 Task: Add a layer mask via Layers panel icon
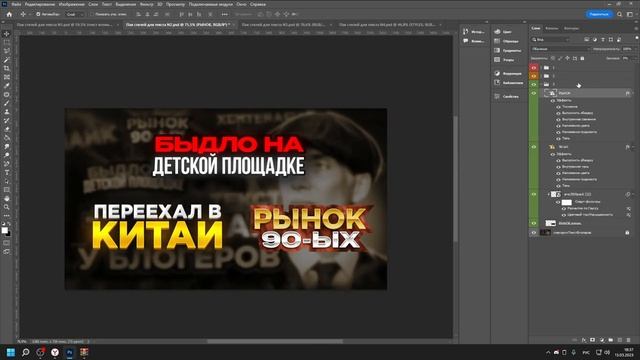(x=593, y=340)
